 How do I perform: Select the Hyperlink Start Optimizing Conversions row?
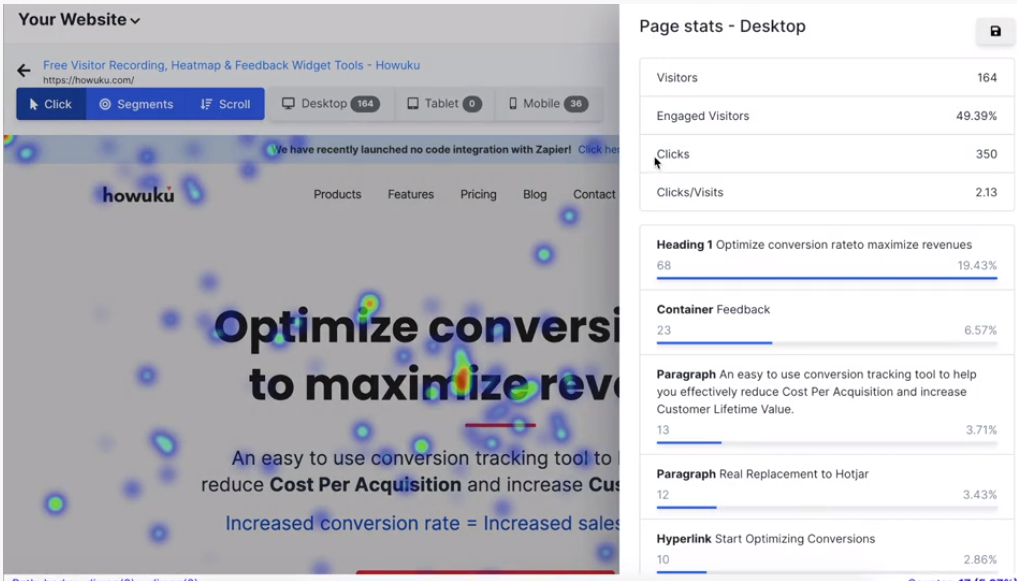tap(826, 548)
